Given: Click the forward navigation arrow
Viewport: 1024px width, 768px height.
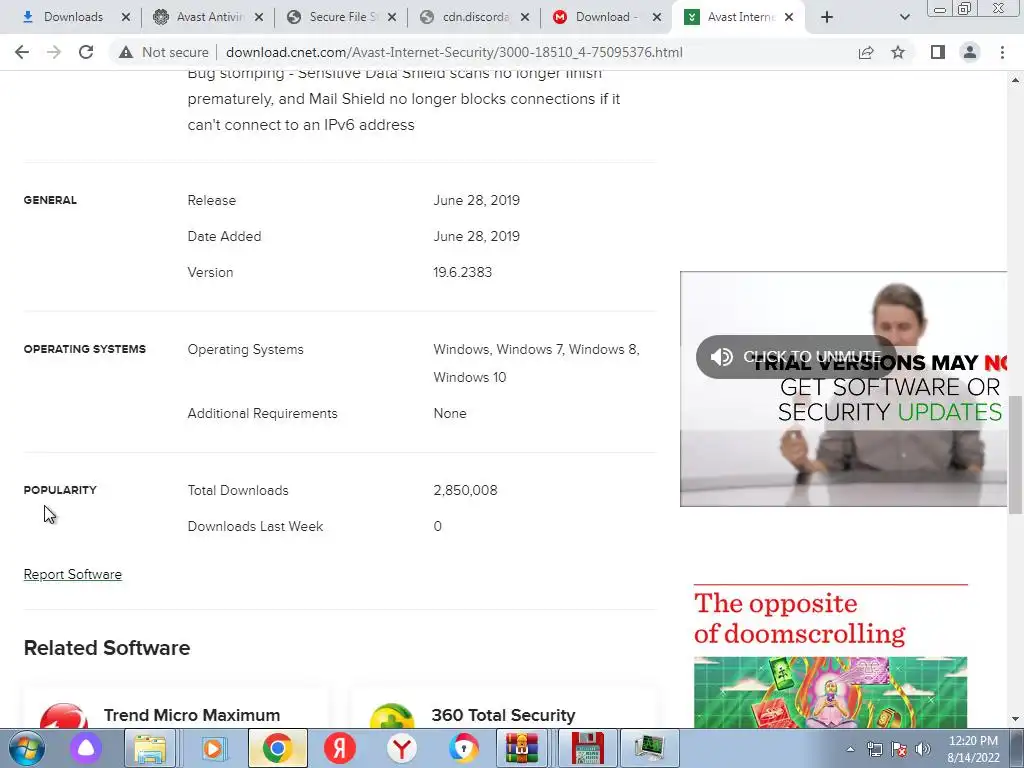Looking at the screenshot, I should click(x=54, y=52).
